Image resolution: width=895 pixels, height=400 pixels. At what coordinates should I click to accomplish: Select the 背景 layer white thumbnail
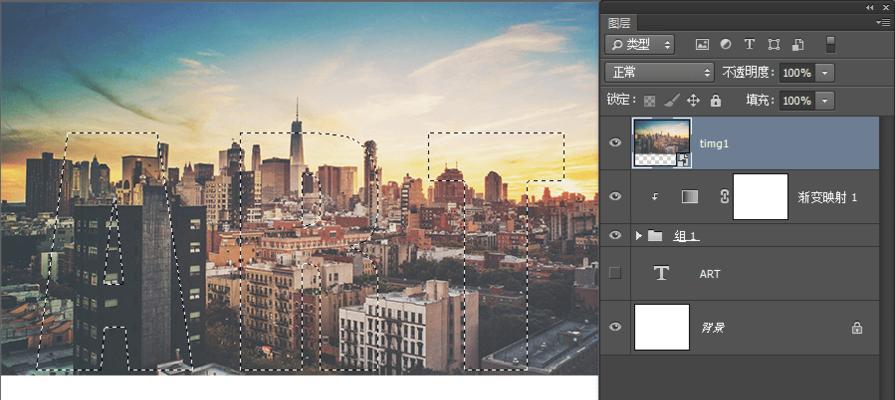(x=662, y=327)
